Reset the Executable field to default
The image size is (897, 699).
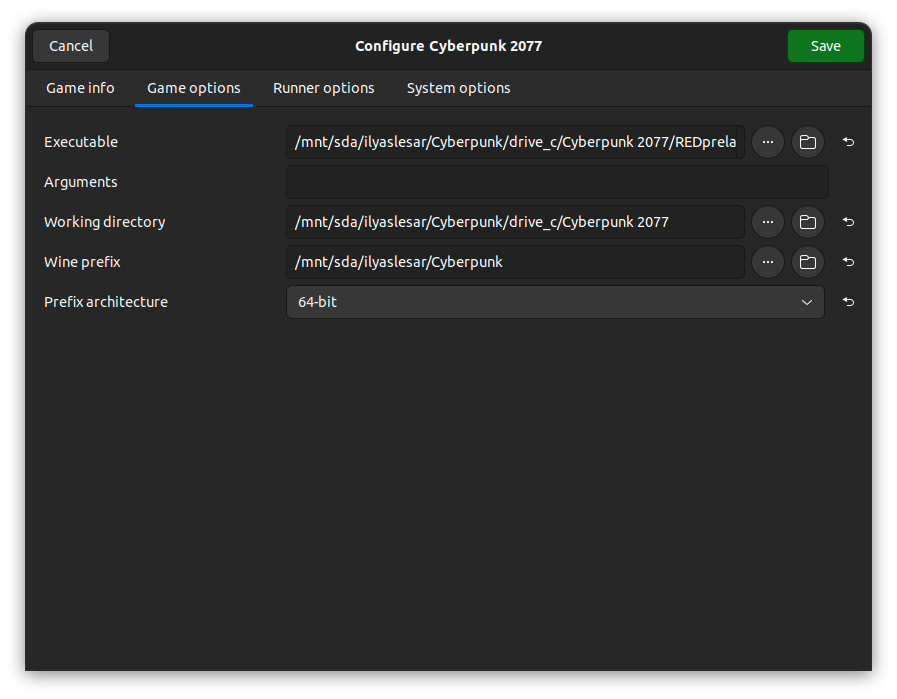(x=848, y=142)
